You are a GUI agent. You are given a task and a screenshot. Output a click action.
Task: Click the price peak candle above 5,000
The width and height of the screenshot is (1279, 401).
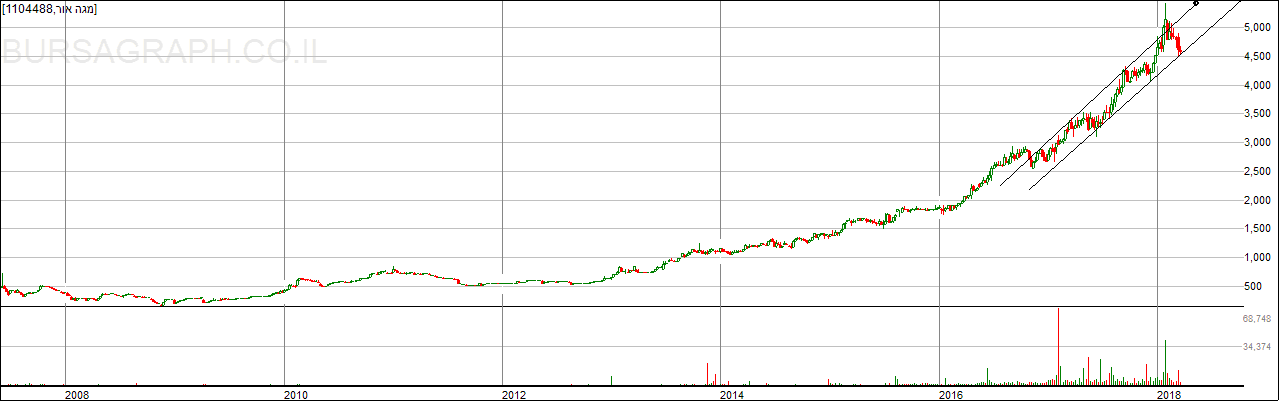pyautogui.click(x=1165, y=22)
